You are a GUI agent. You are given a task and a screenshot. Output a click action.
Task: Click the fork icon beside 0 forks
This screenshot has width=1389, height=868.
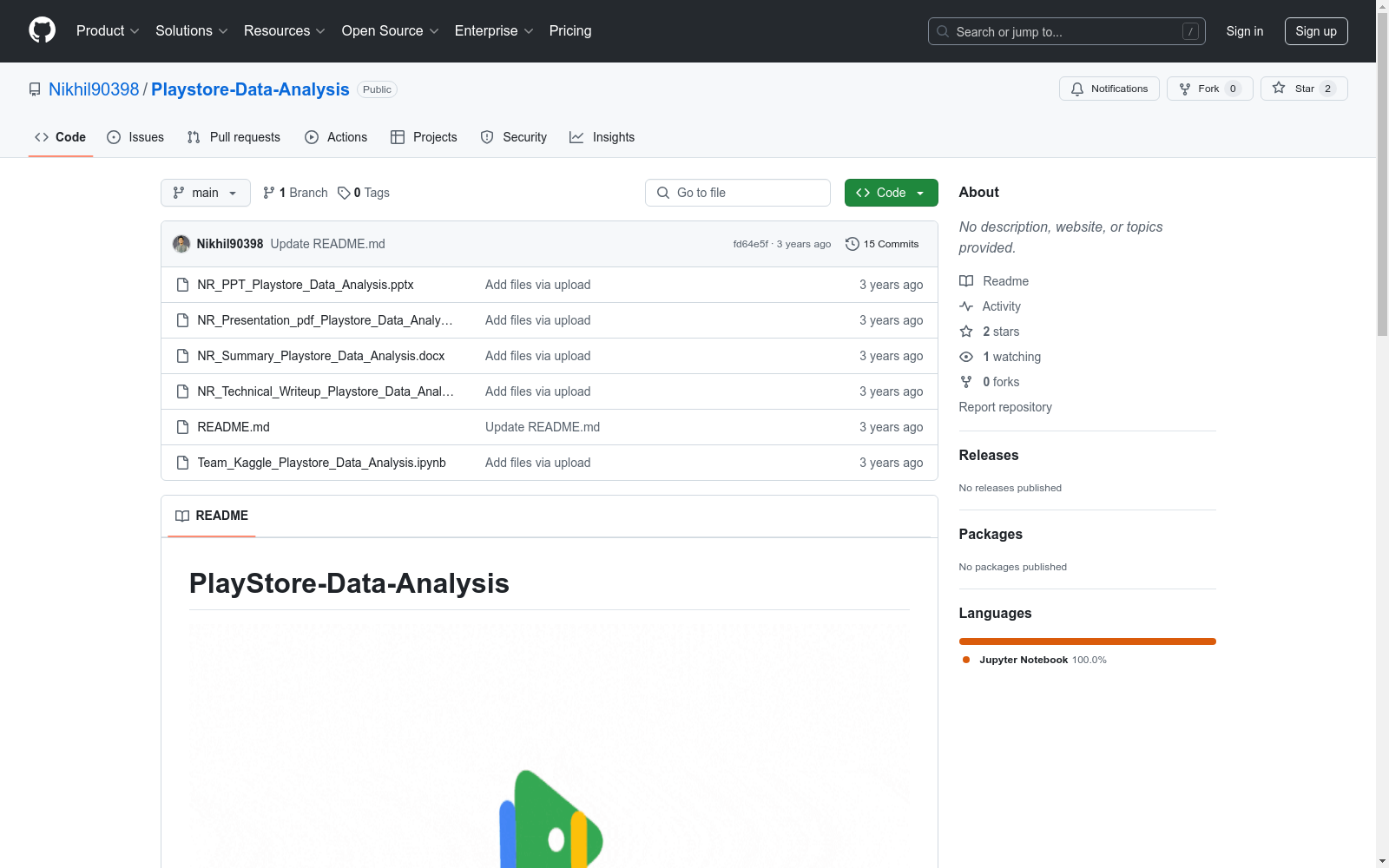(x=966, y=382)
